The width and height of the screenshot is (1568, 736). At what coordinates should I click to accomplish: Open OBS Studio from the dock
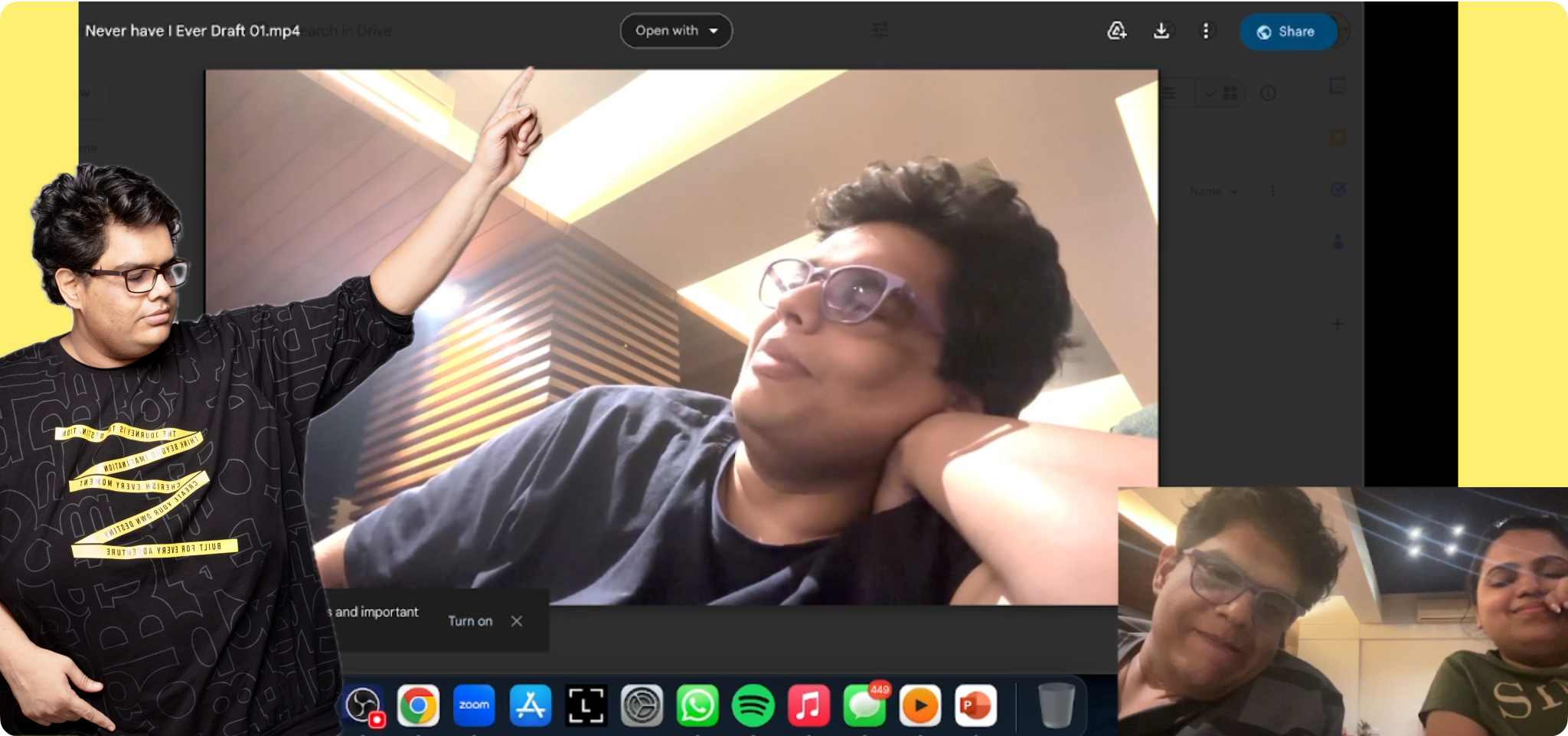(363, 705)
